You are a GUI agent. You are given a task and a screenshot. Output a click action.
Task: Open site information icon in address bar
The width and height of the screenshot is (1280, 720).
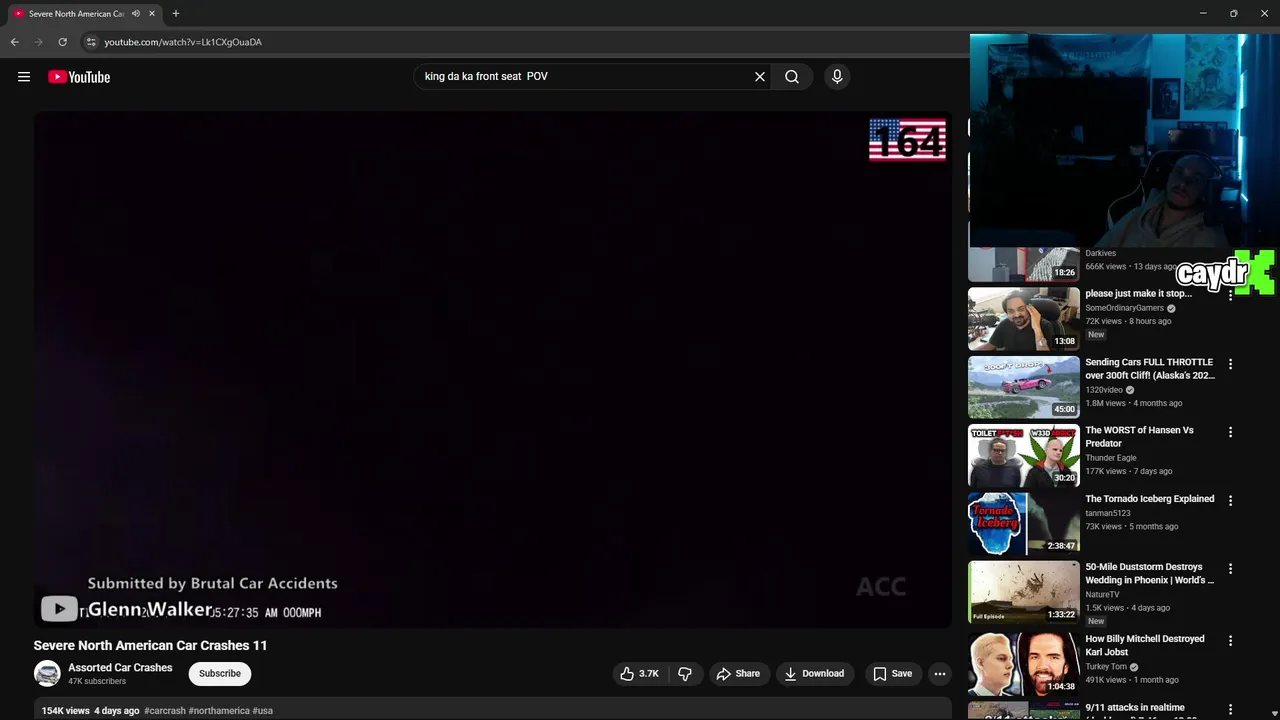pyautogui.click(x=90, y=42)
